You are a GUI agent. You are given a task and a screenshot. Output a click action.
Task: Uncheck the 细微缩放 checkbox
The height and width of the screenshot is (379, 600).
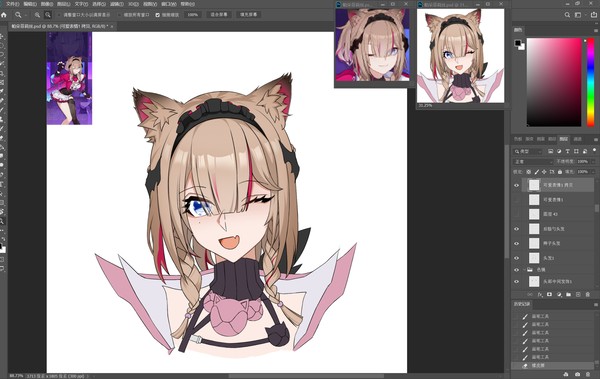click(158, 15)
